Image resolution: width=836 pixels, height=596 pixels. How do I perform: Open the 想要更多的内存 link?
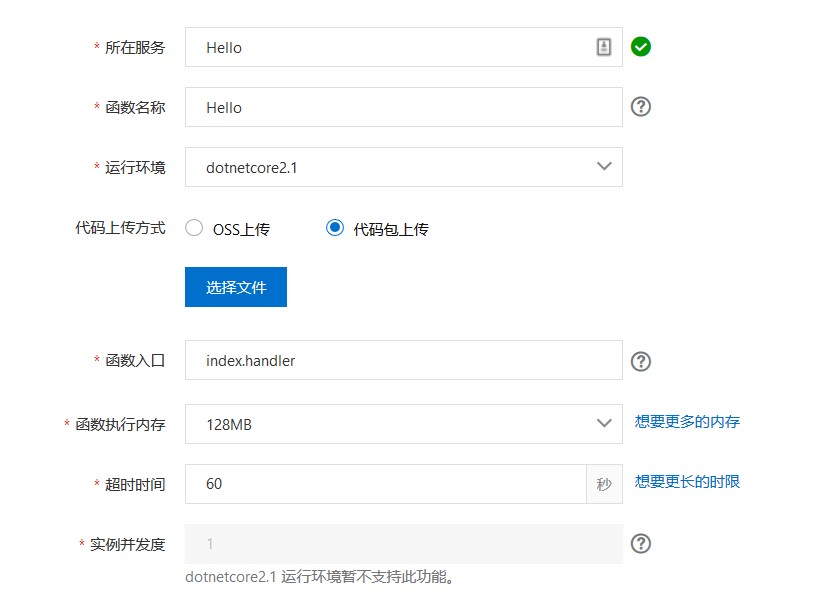(687, 422)
